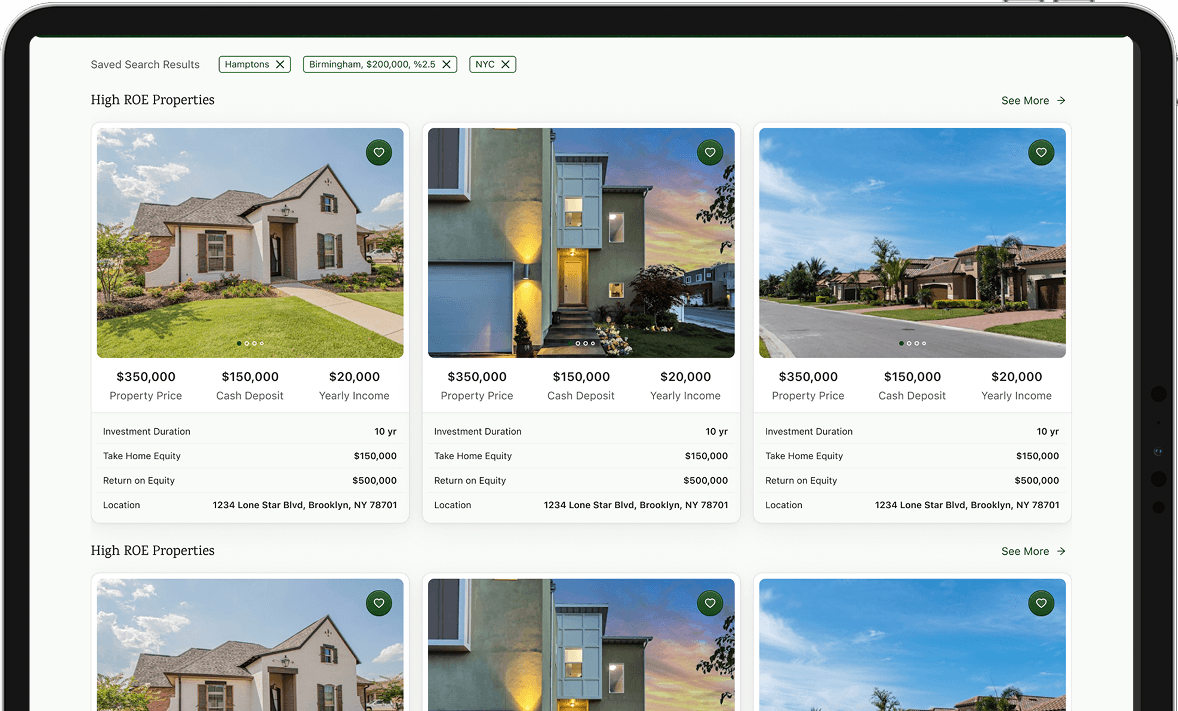The width and height of the screenshot is (1178, 711).
Task: Open the palm tree street photo
Action: [912, 242]
